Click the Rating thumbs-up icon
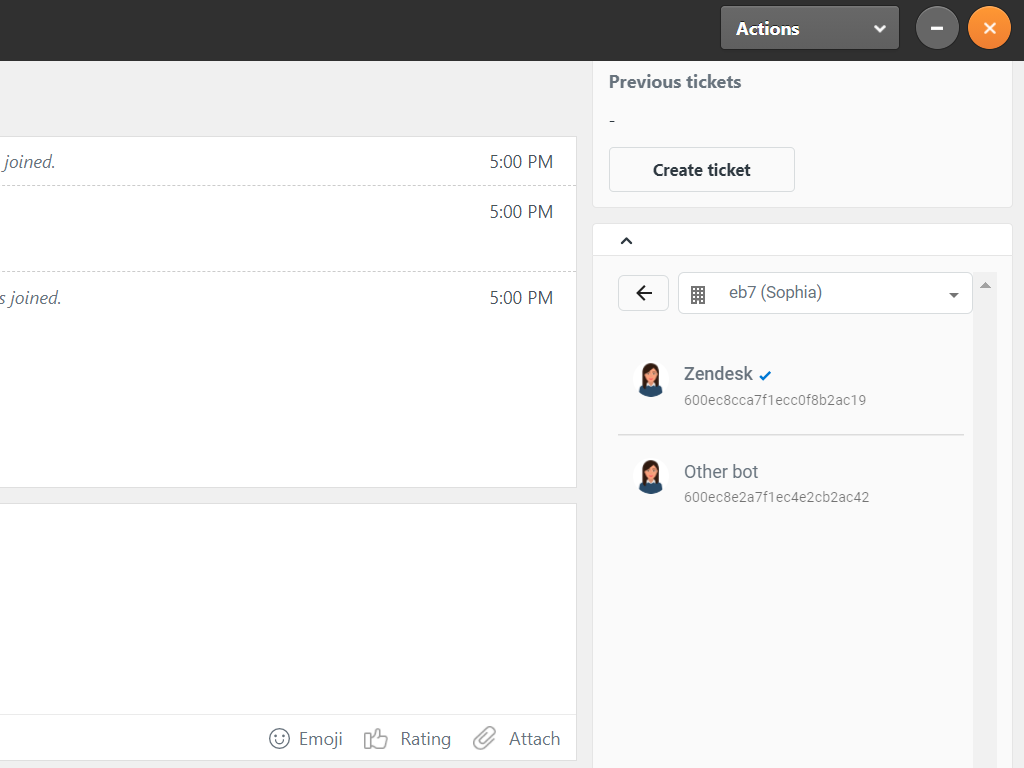This screenshot has height=768, width=1024. click(x=376, y=739)
